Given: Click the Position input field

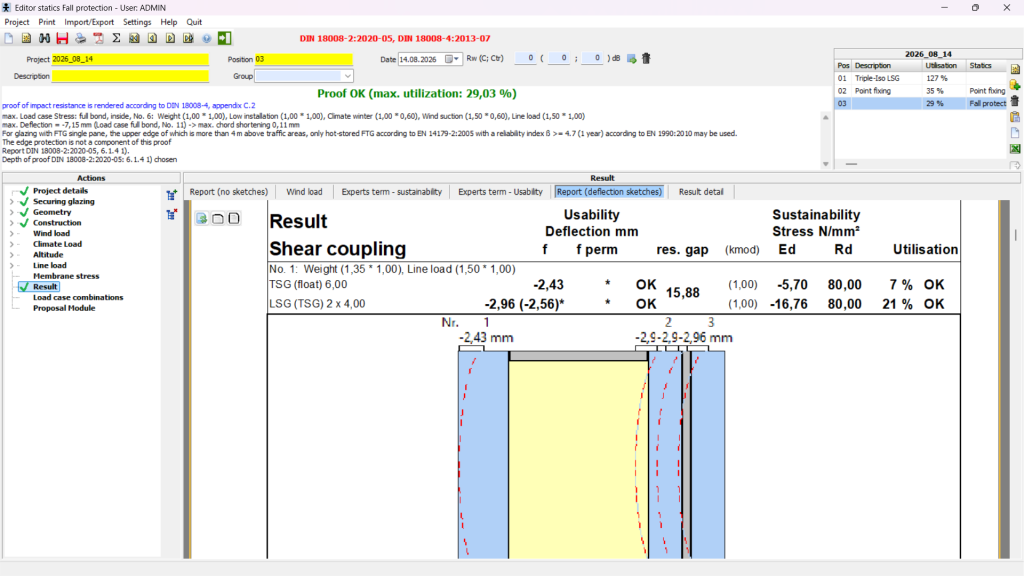Looking at the screenshot, I should (x=304, y=59).
